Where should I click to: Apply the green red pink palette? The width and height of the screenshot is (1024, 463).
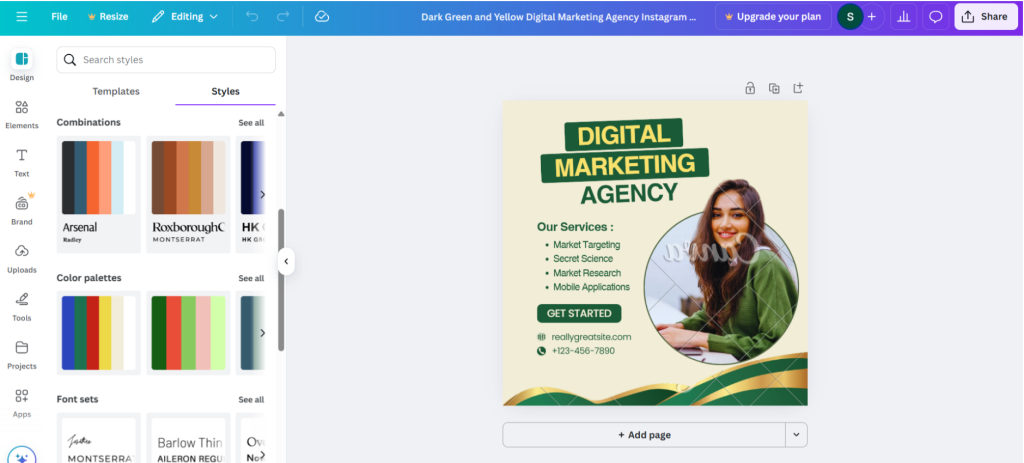[188, 333]
